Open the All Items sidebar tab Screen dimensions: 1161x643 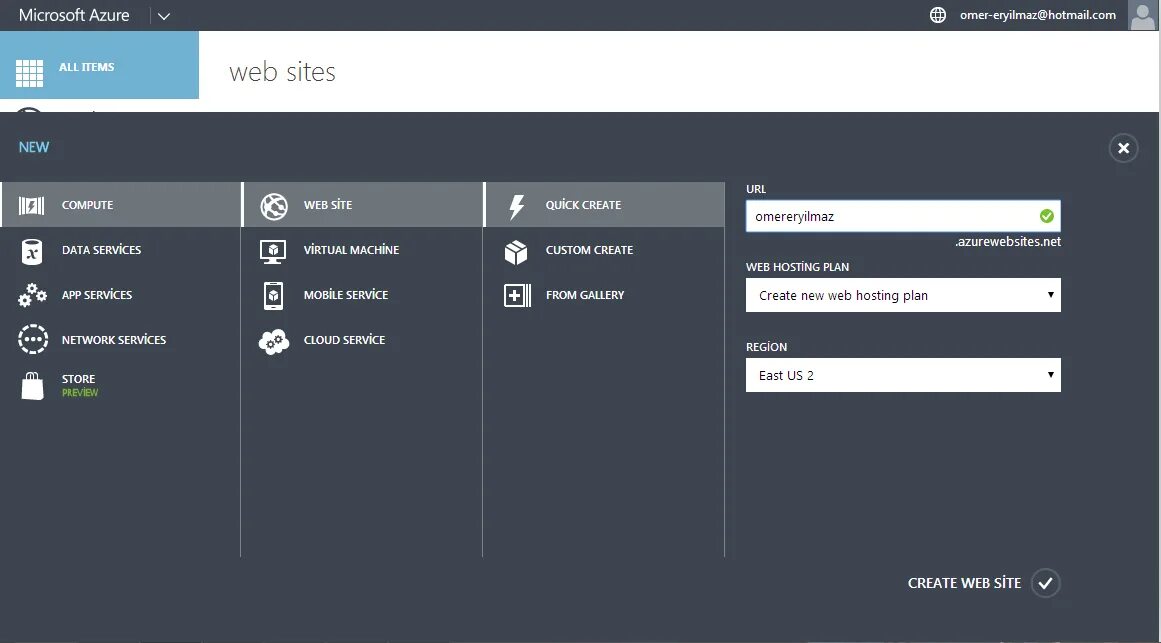coord(99,65)
